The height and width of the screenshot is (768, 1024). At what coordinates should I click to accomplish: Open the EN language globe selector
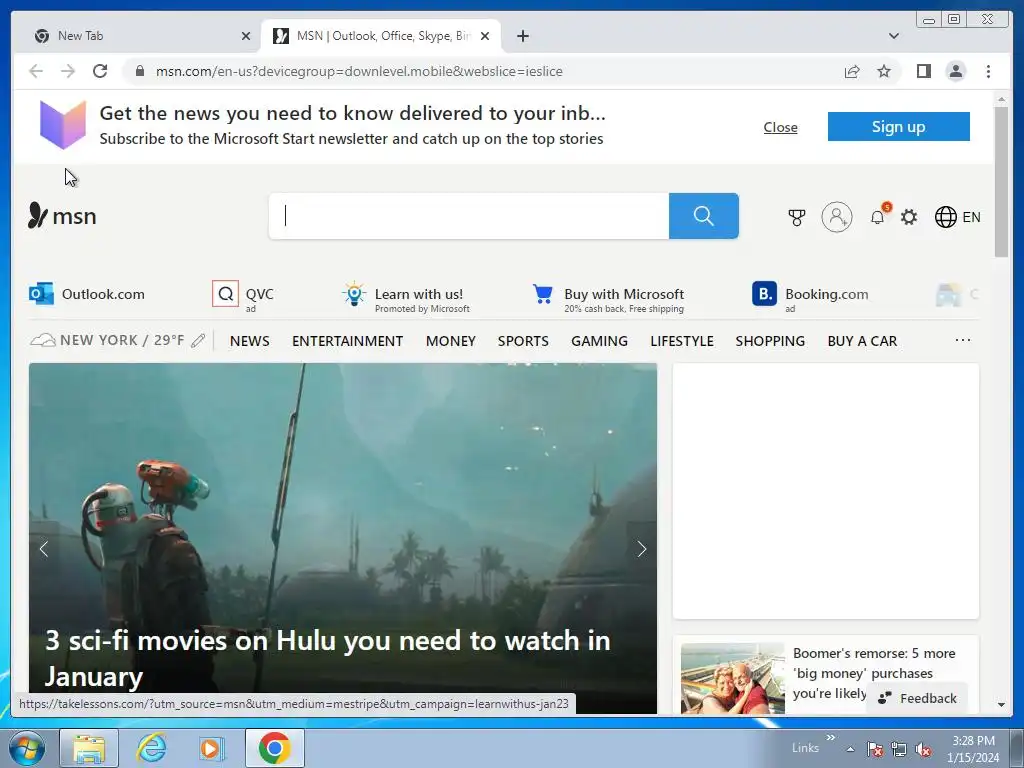957,217
